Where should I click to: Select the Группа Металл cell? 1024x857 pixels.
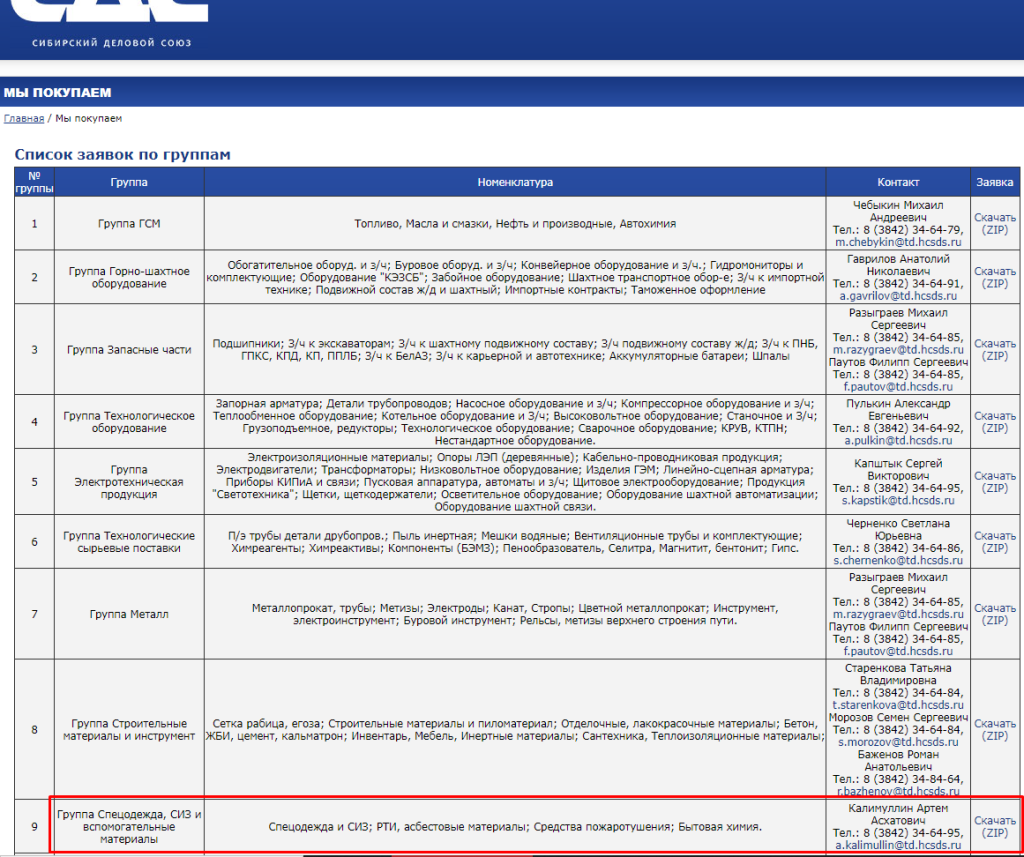[x=129, y=614]
